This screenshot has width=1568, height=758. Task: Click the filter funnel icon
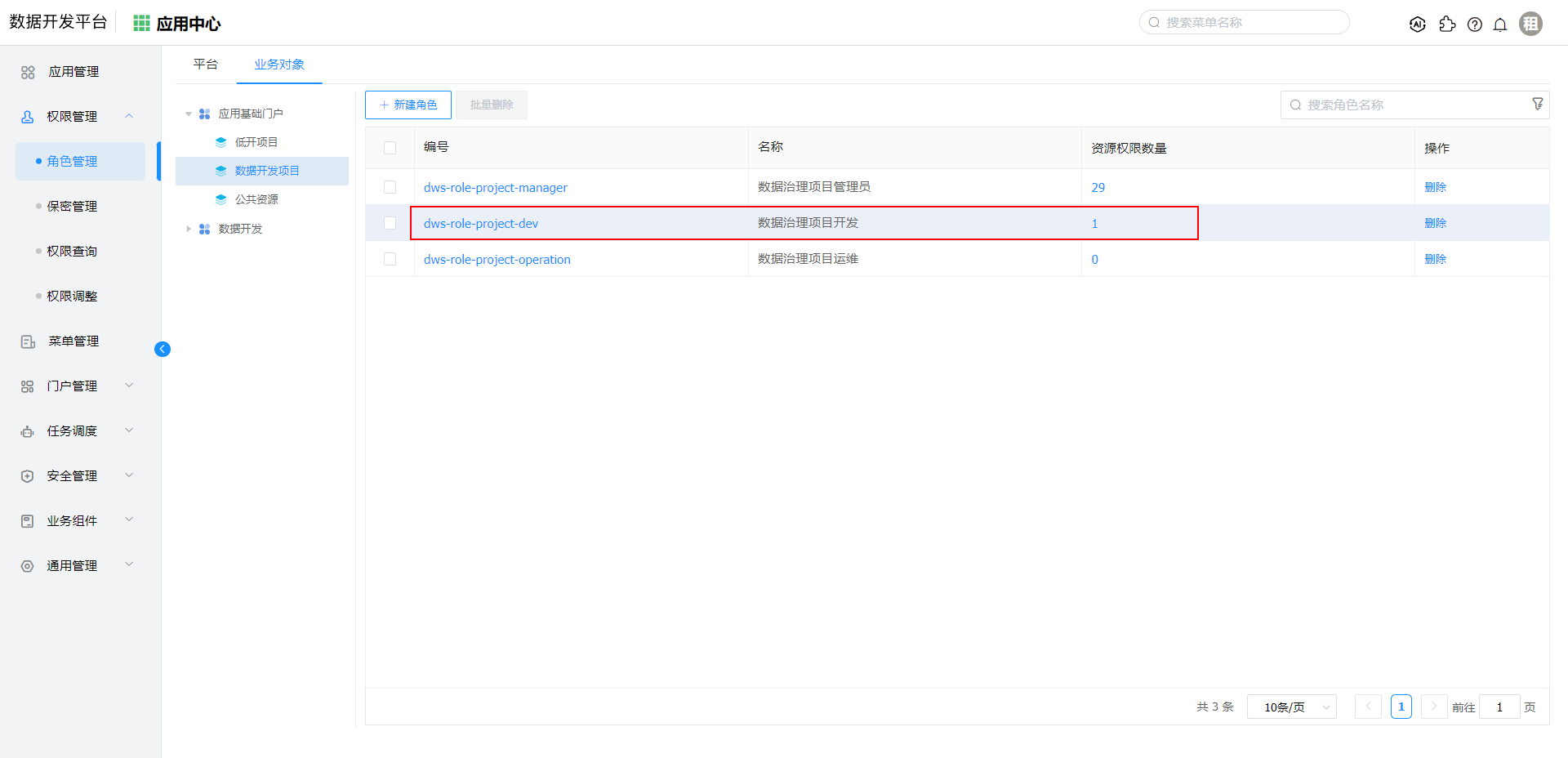[1537, 104]
